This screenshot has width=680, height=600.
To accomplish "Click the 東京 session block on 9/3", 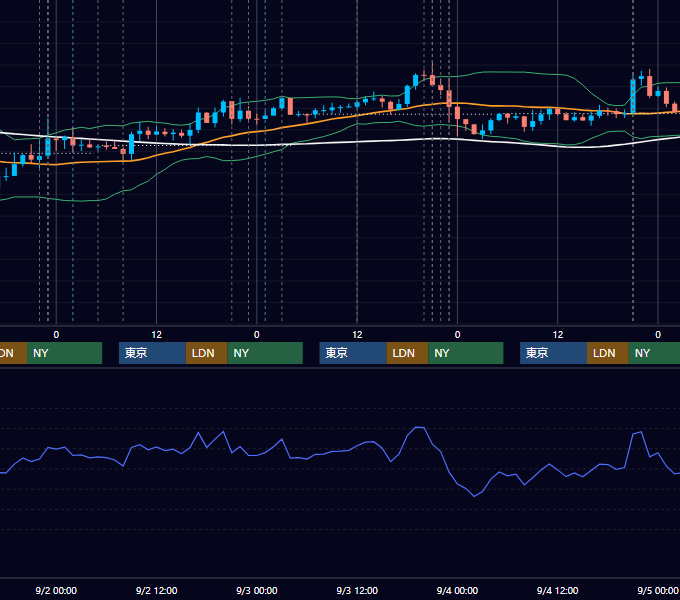I will click(353, 353).
